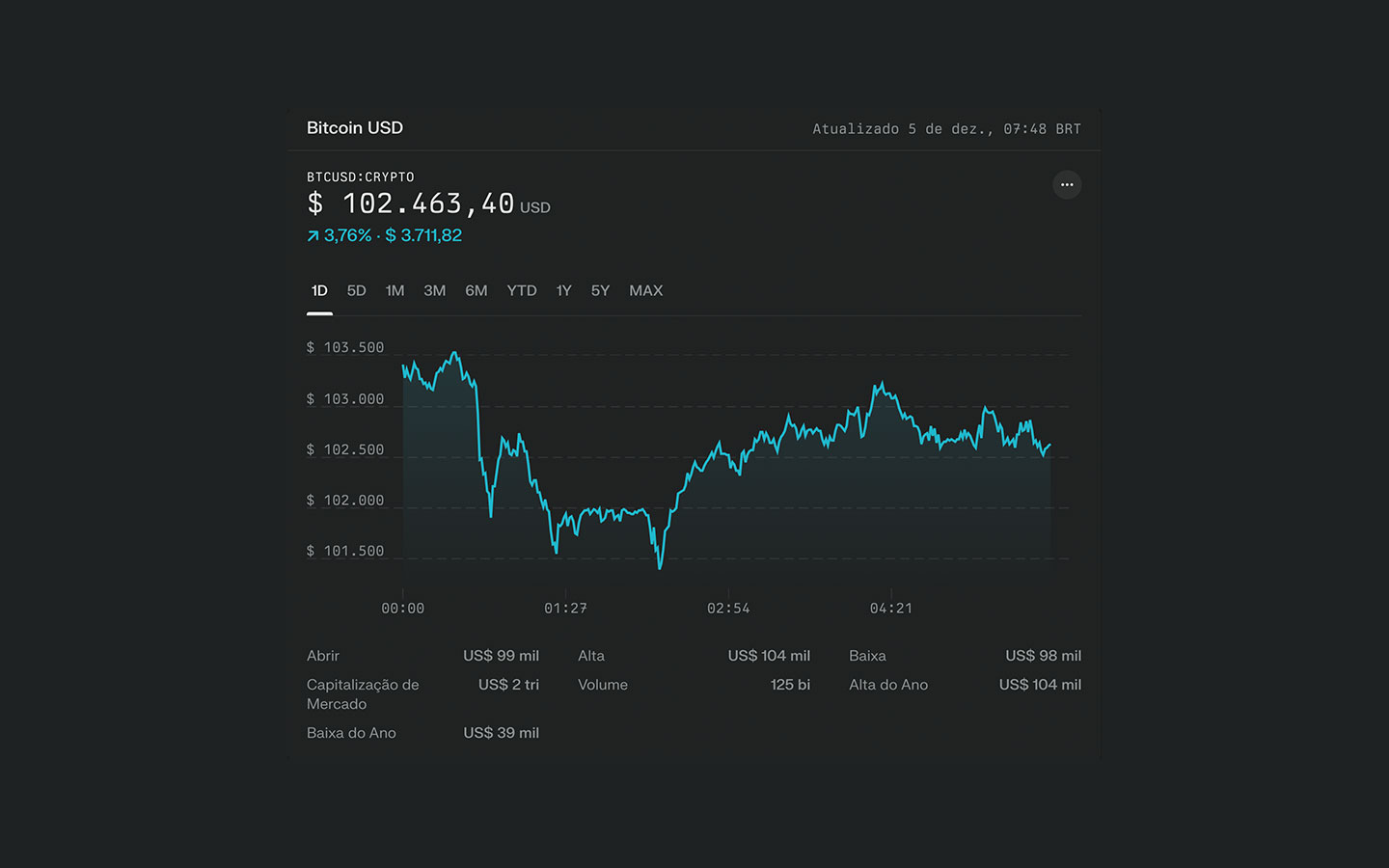Click the Baixa do Ano label

pos(351,733)
